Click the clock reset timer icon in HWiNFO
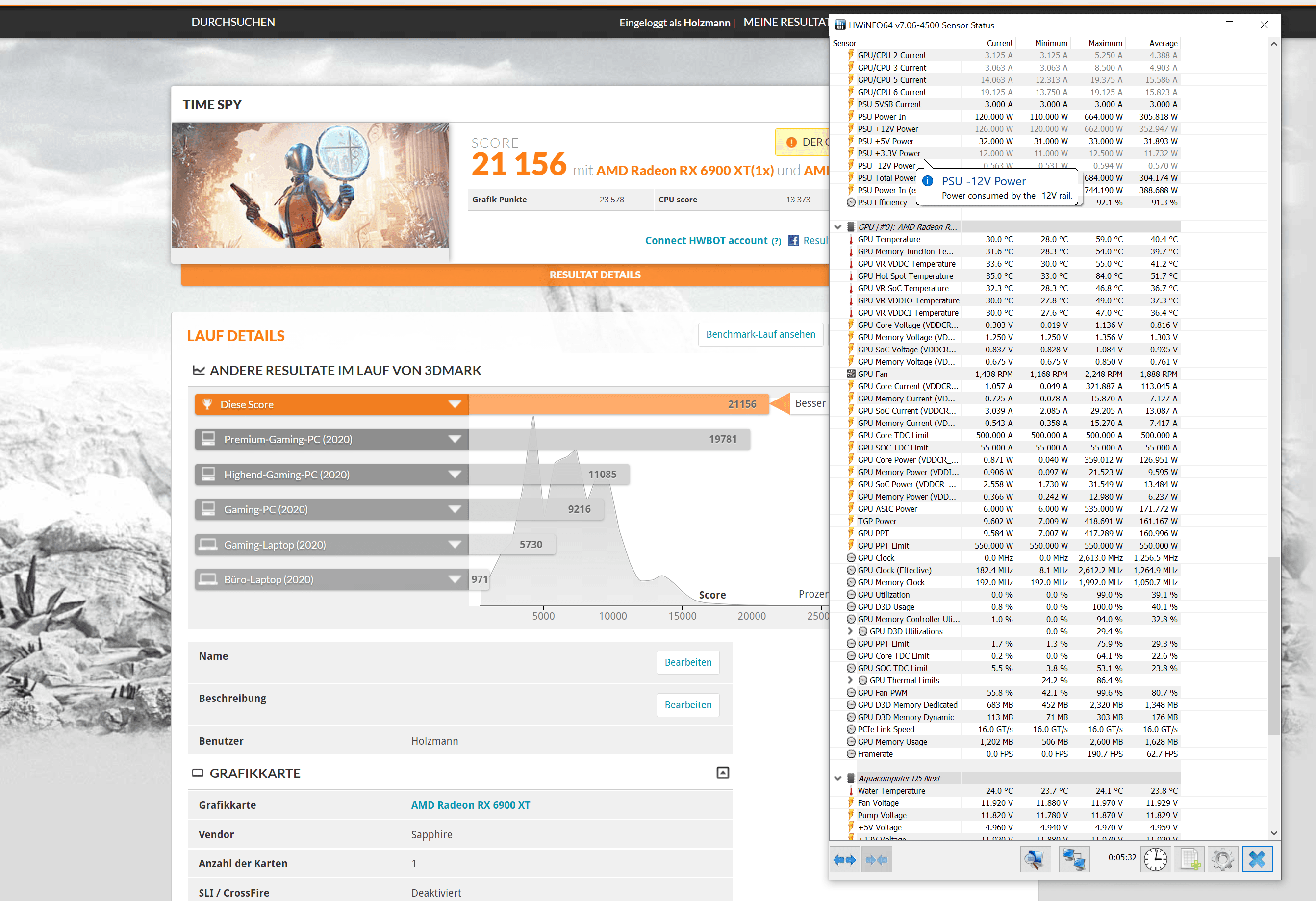 [x=1156, y=860]
